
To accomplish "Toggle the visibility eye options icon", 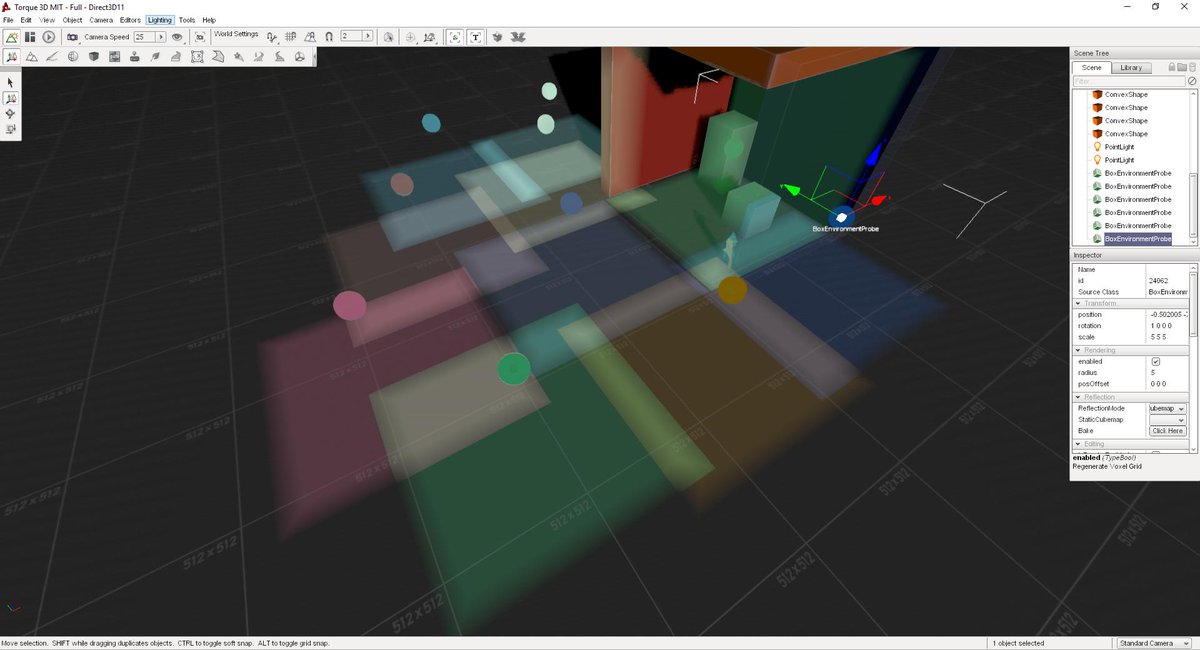I will 177,37.
